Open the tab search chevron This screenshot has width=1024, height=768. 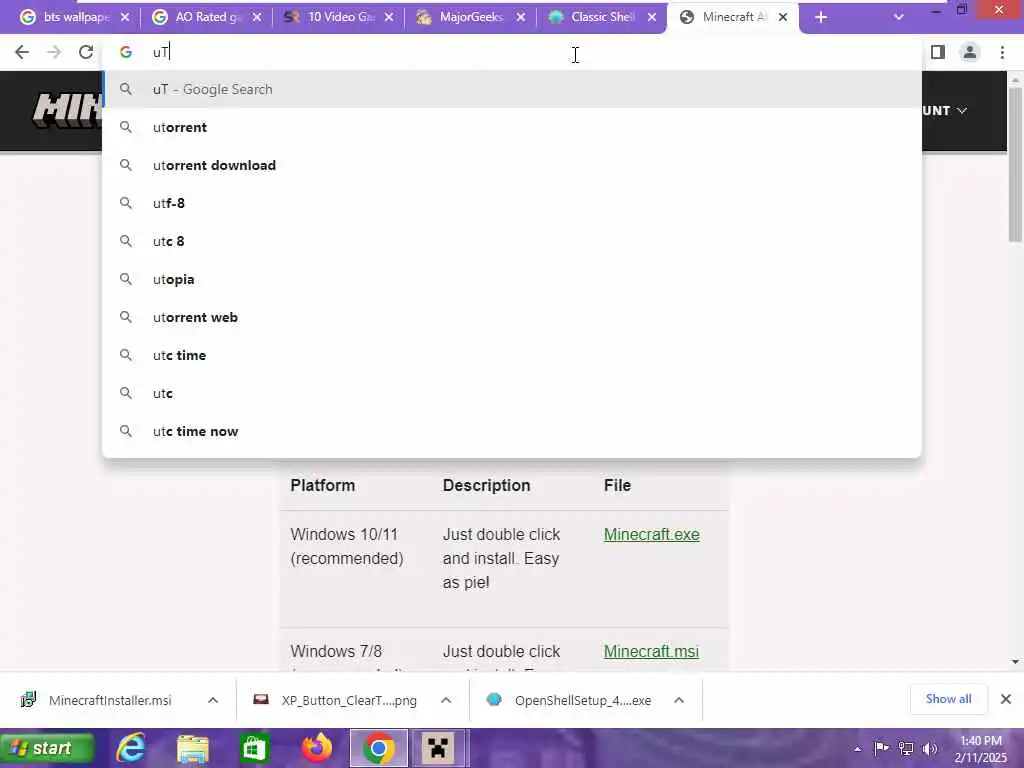tap(899, 18)
